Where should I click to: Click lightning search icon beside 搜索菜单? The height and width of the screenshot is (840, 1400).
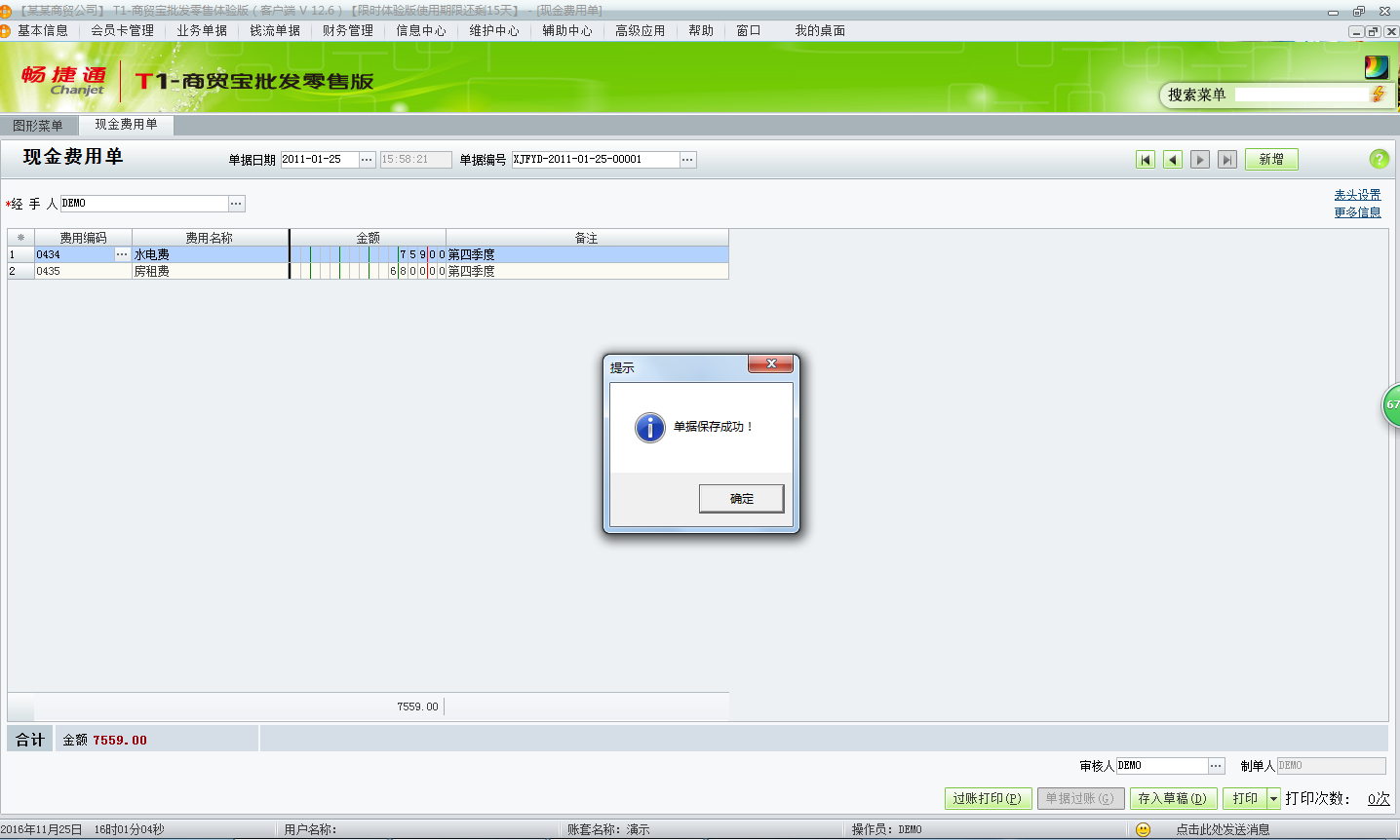1378,95
